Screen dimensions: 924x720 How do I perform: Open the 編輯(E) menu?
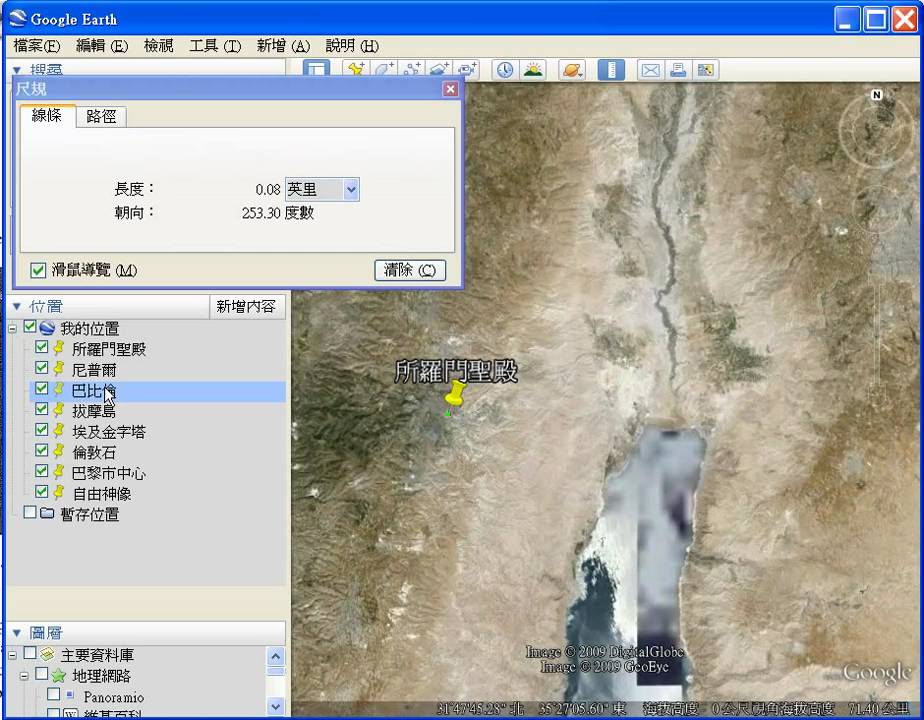pos(102,46)
